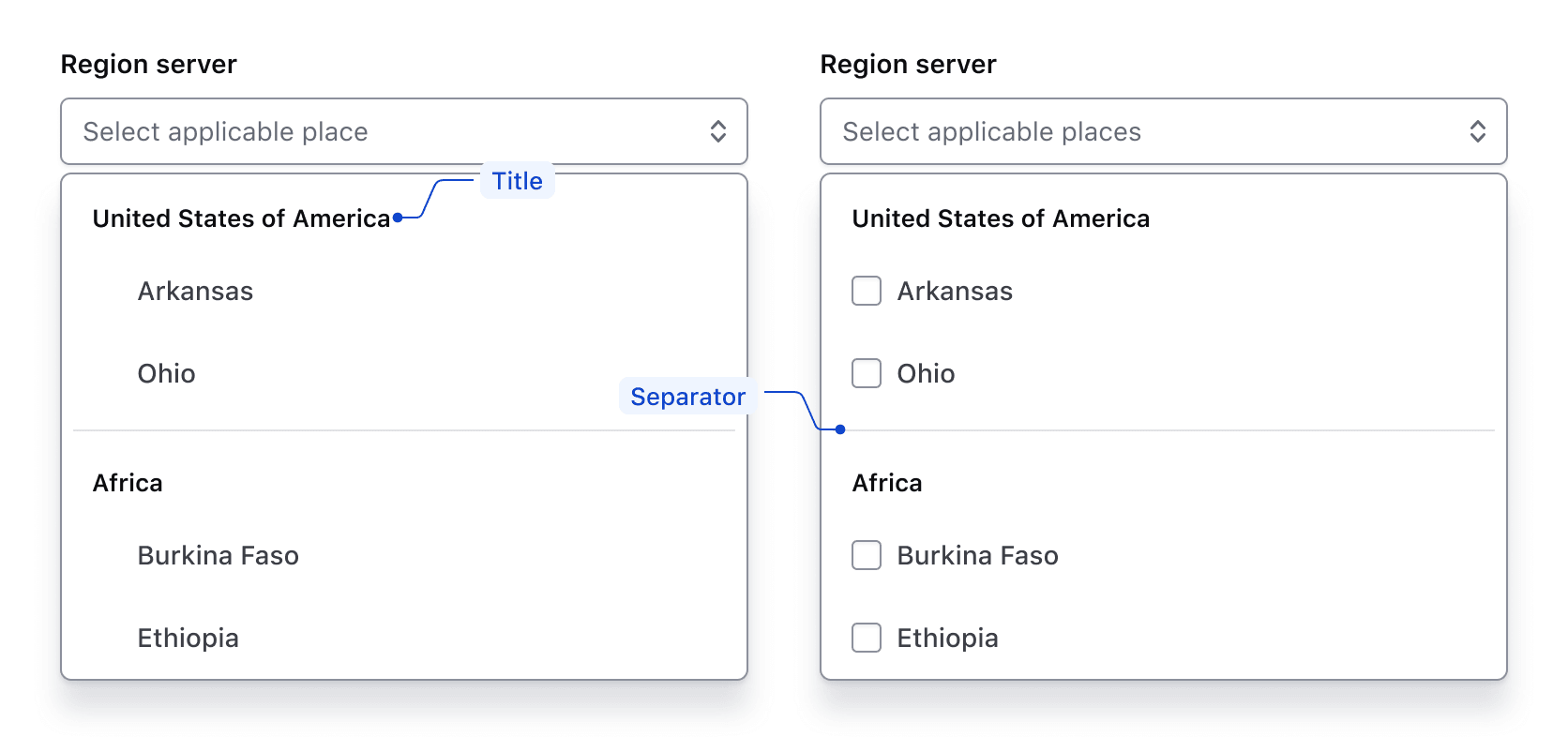Select Ethiopia in the left list
Viewport: 1568px width, 737px height.
[x=188, y=639]
